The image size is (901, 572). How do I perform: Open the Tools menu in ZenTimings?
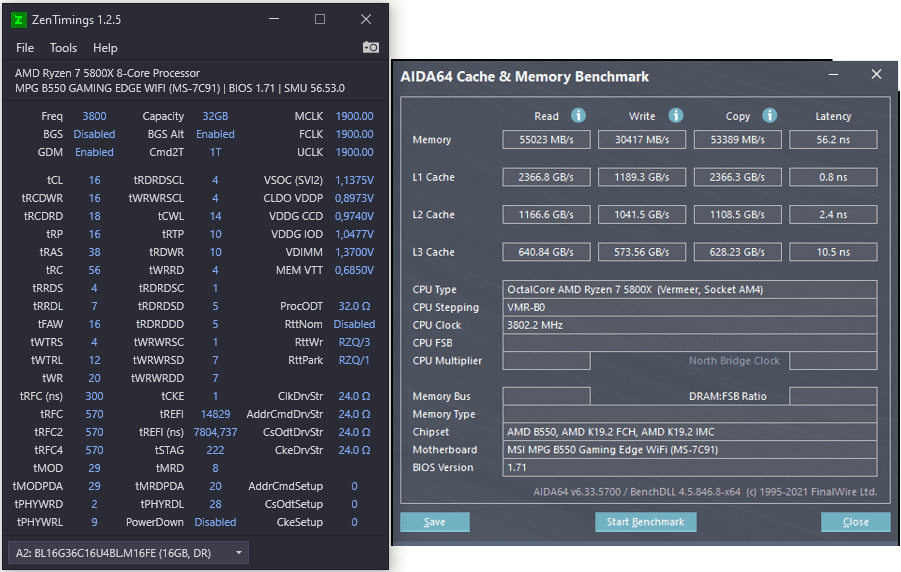coord(63,48)
